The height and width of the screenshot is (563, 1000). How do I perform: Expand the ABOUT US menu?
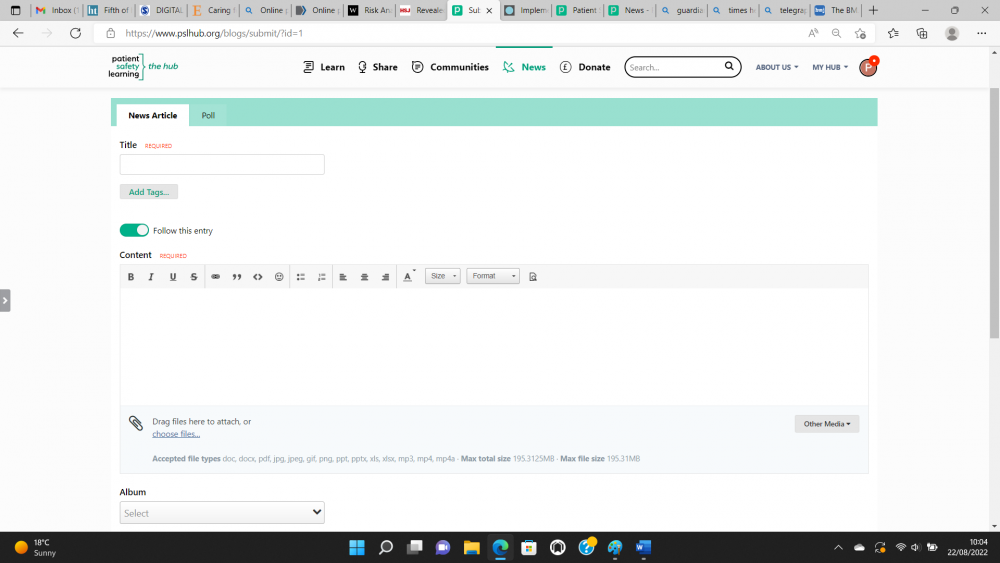click(777, 67)
